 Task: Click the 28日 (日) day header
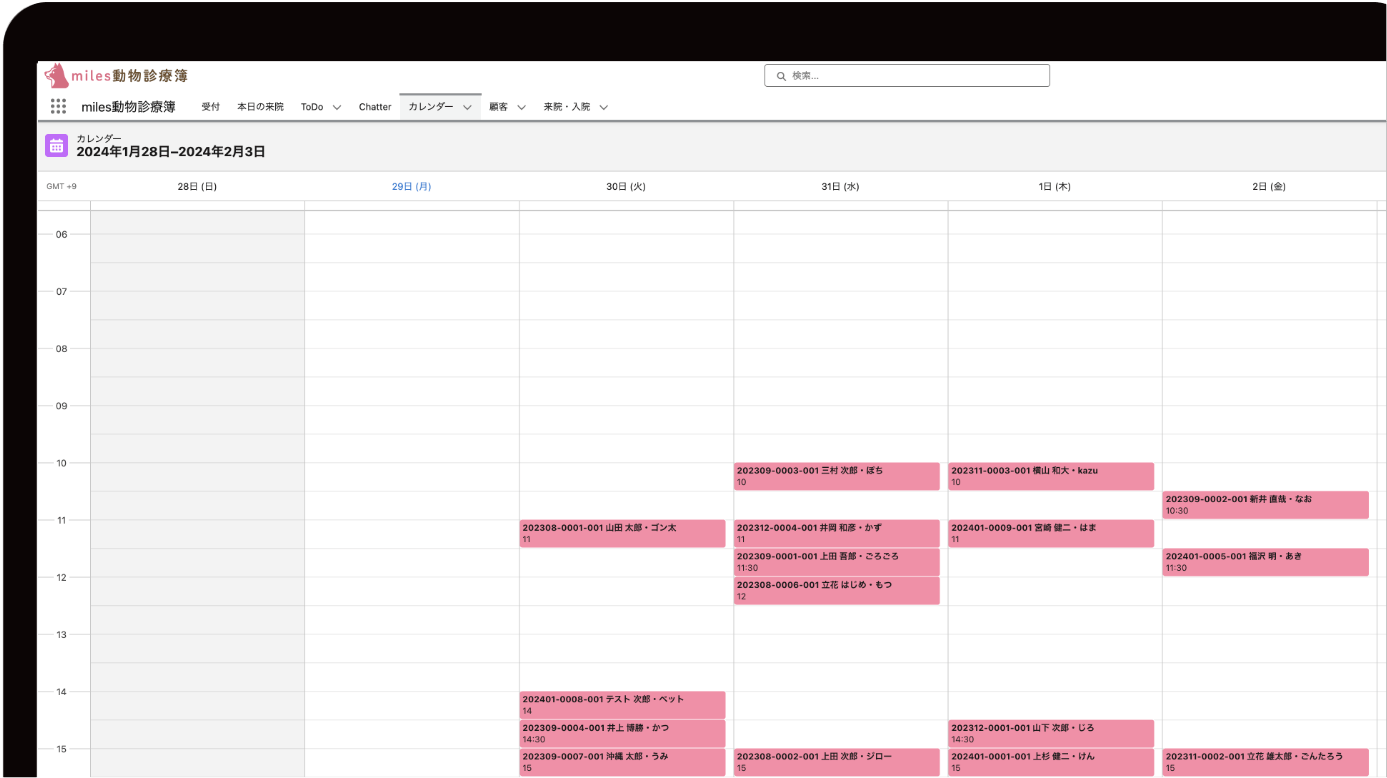click(x=197, y=186)
